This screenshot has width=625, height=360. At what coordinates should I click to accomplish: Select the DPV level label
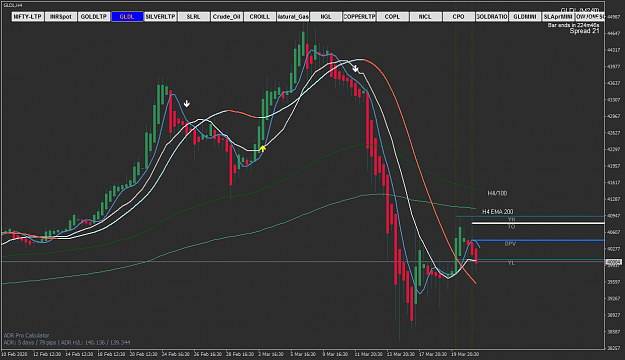click(510, 243)
